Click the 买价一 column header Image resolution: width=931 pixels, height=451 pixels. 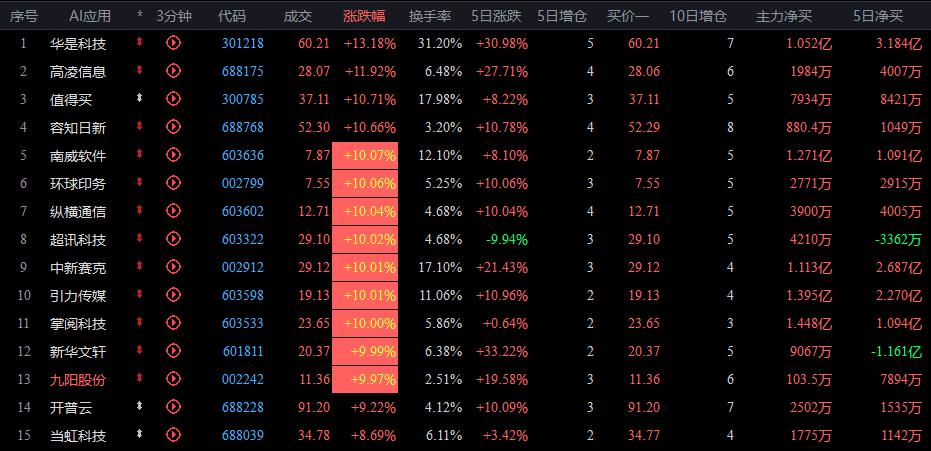tap(628, 16)
